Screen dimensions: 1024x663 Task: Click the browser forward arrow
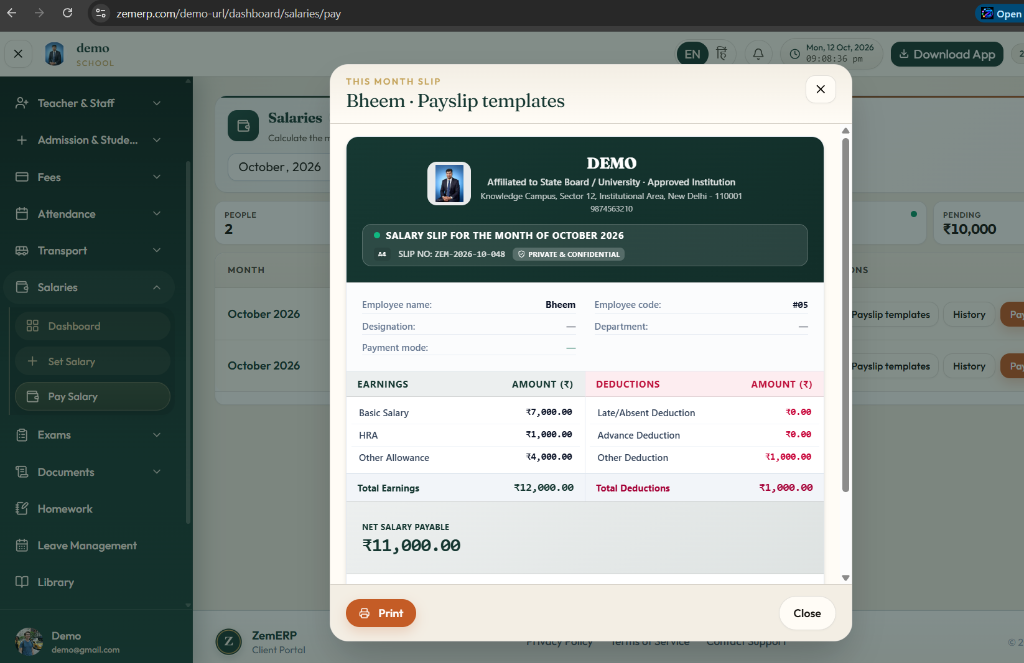pyautogui.click(x=39, y=12)
